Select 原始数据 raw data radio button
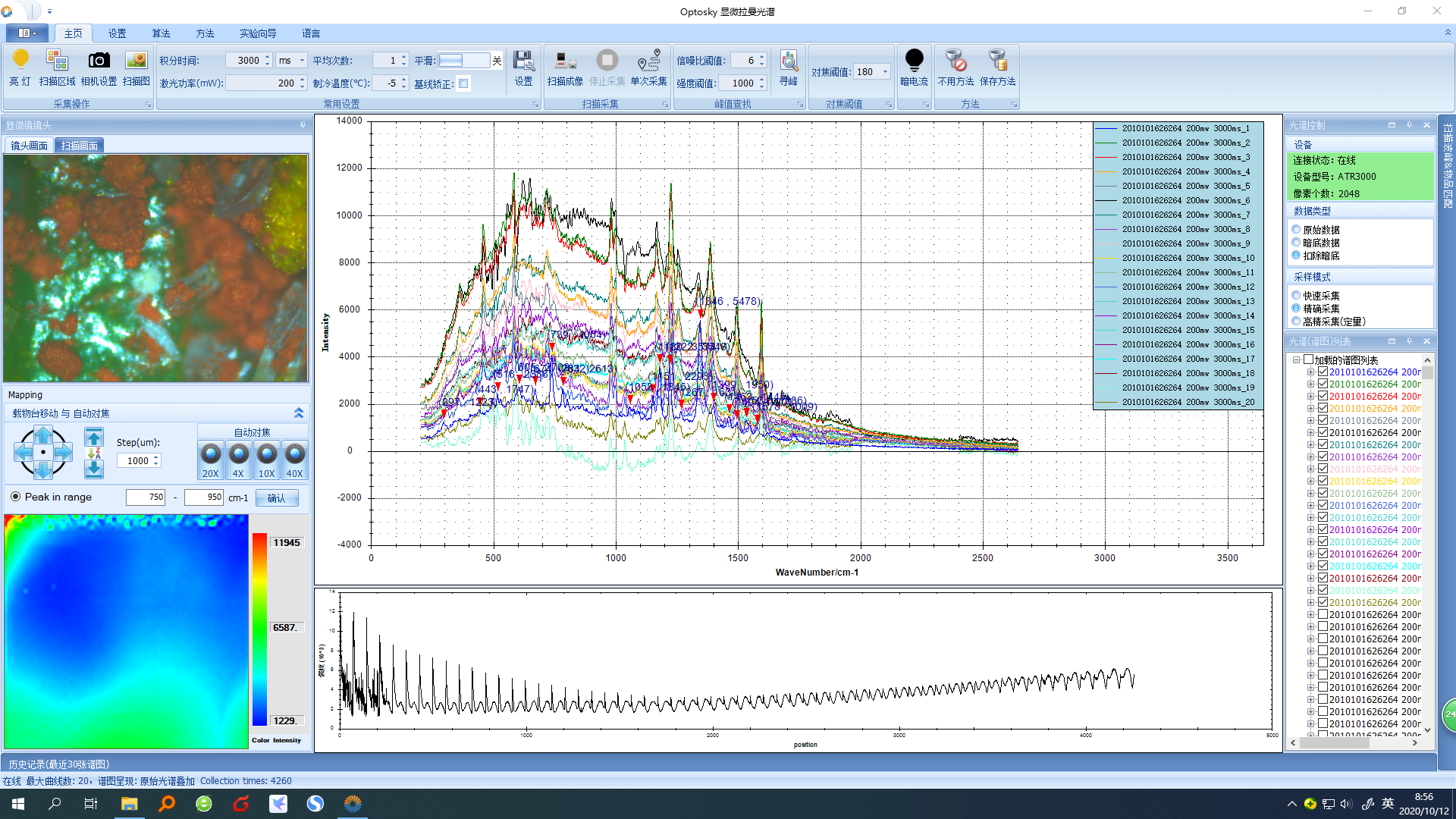This screenshot has width=1456, height=819. (x=1296, y=230)
